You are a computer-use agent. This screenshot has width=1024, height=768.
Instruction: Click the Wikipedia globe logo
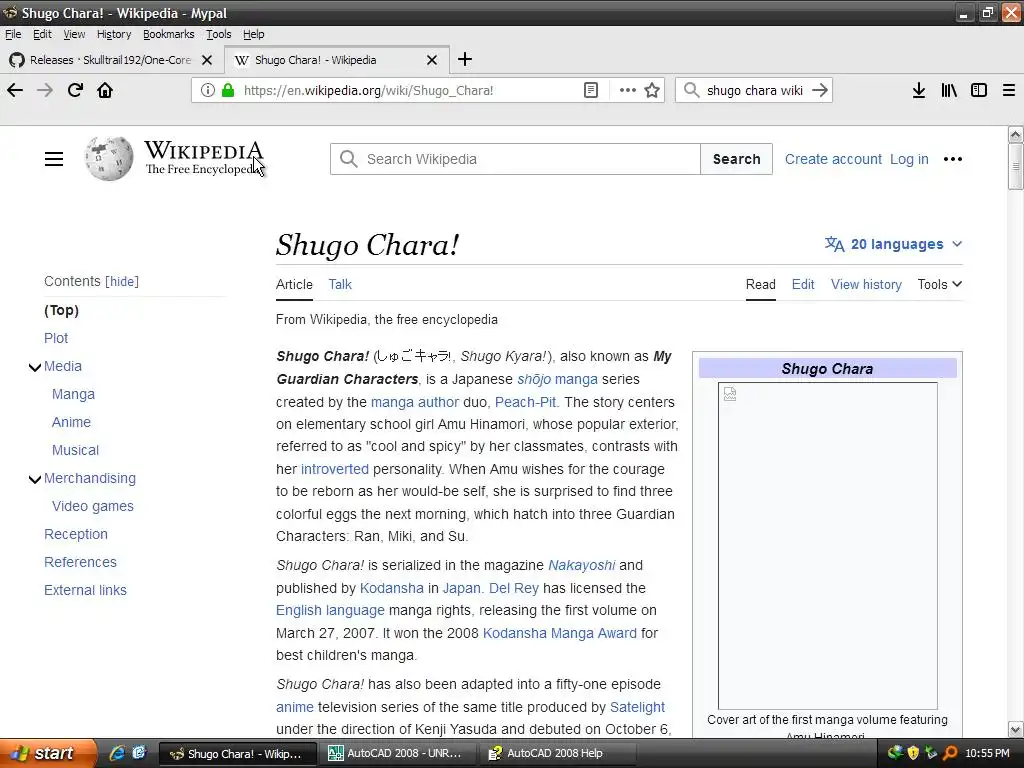pyautogui.click(x=108, y=159)
